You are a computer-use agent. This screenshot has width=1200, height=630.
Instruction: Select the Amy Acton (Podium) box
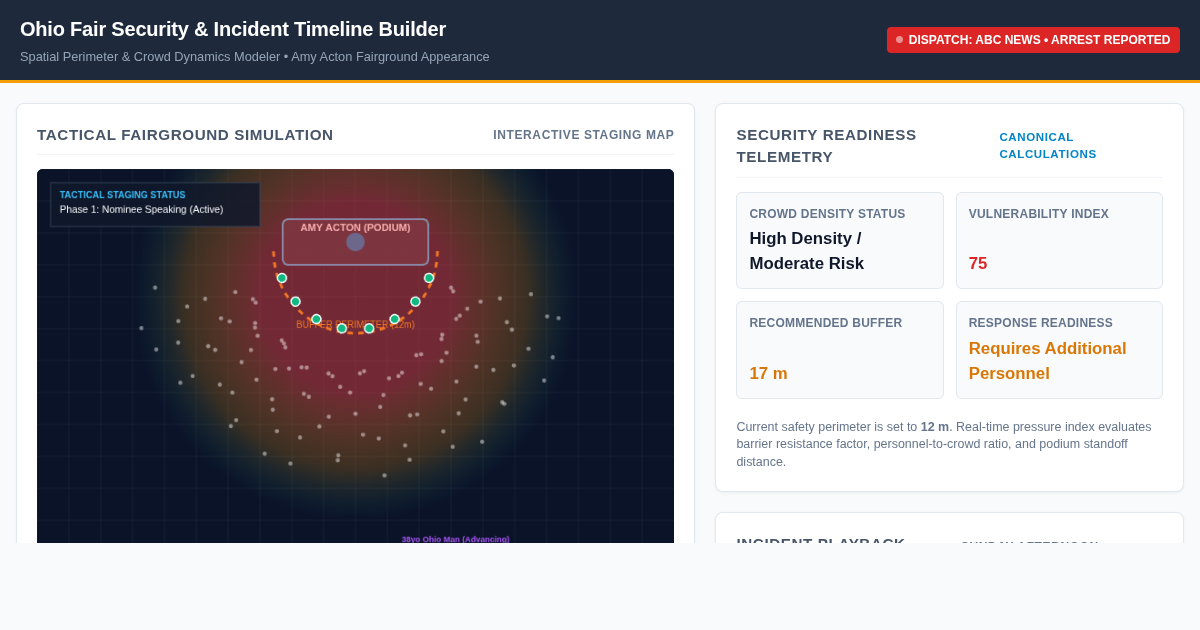[355, 242]
